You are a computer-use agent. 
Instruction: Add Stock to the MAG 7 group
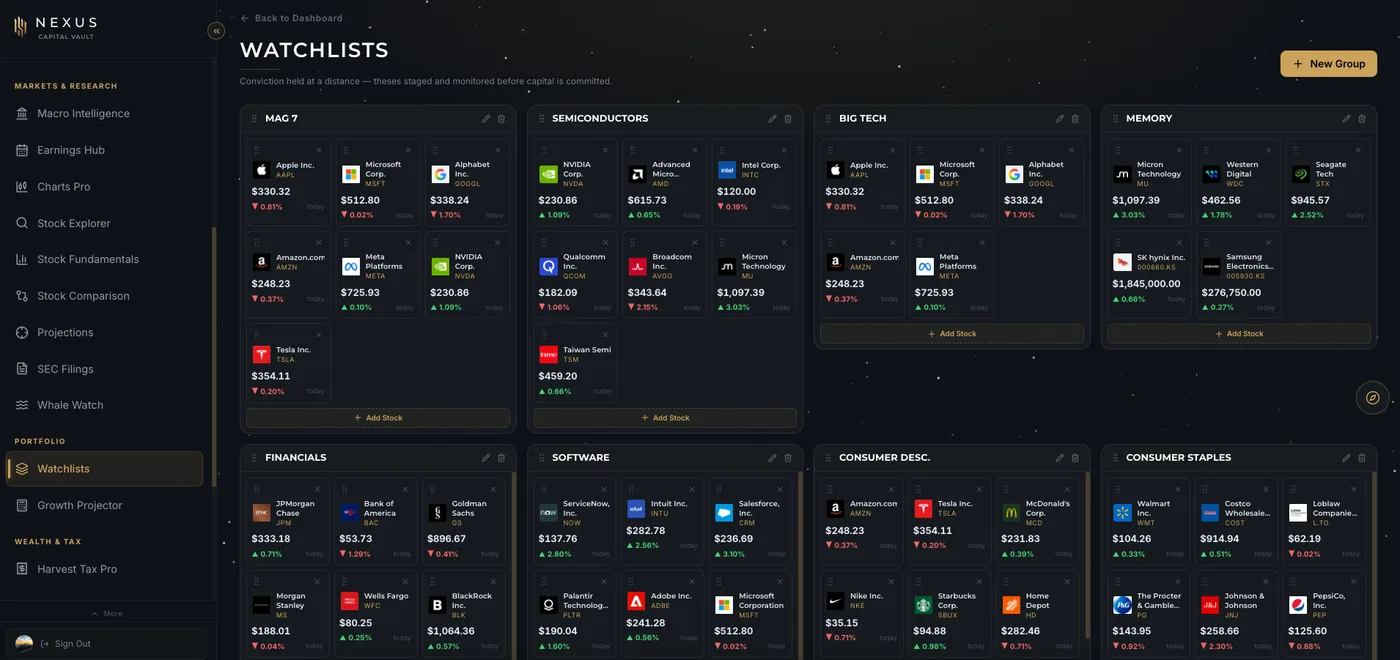378,418
